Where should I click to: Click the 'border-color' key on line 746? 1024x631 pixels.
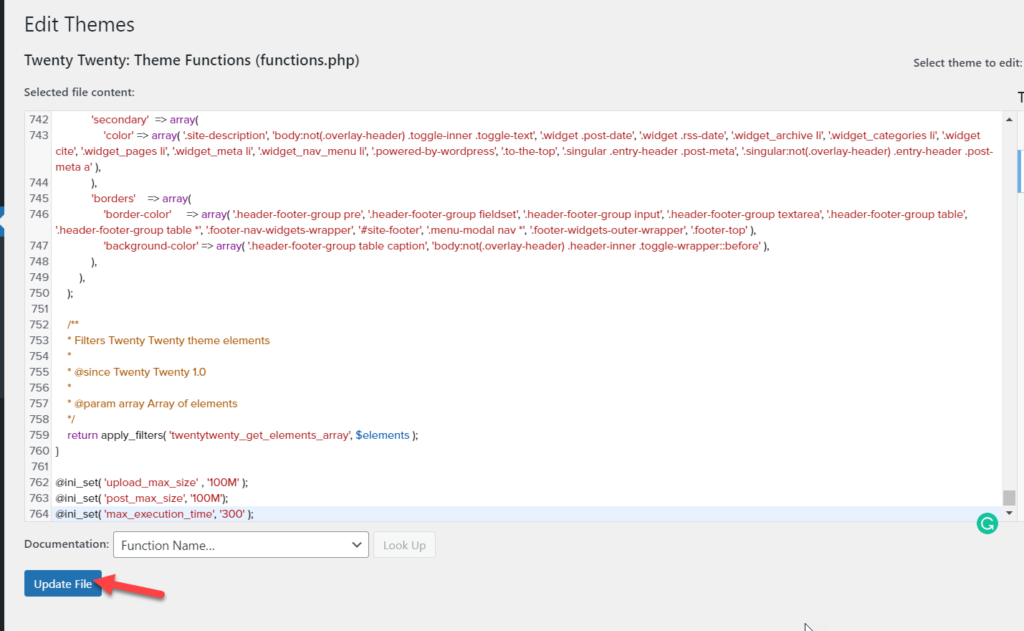(137, 214)
